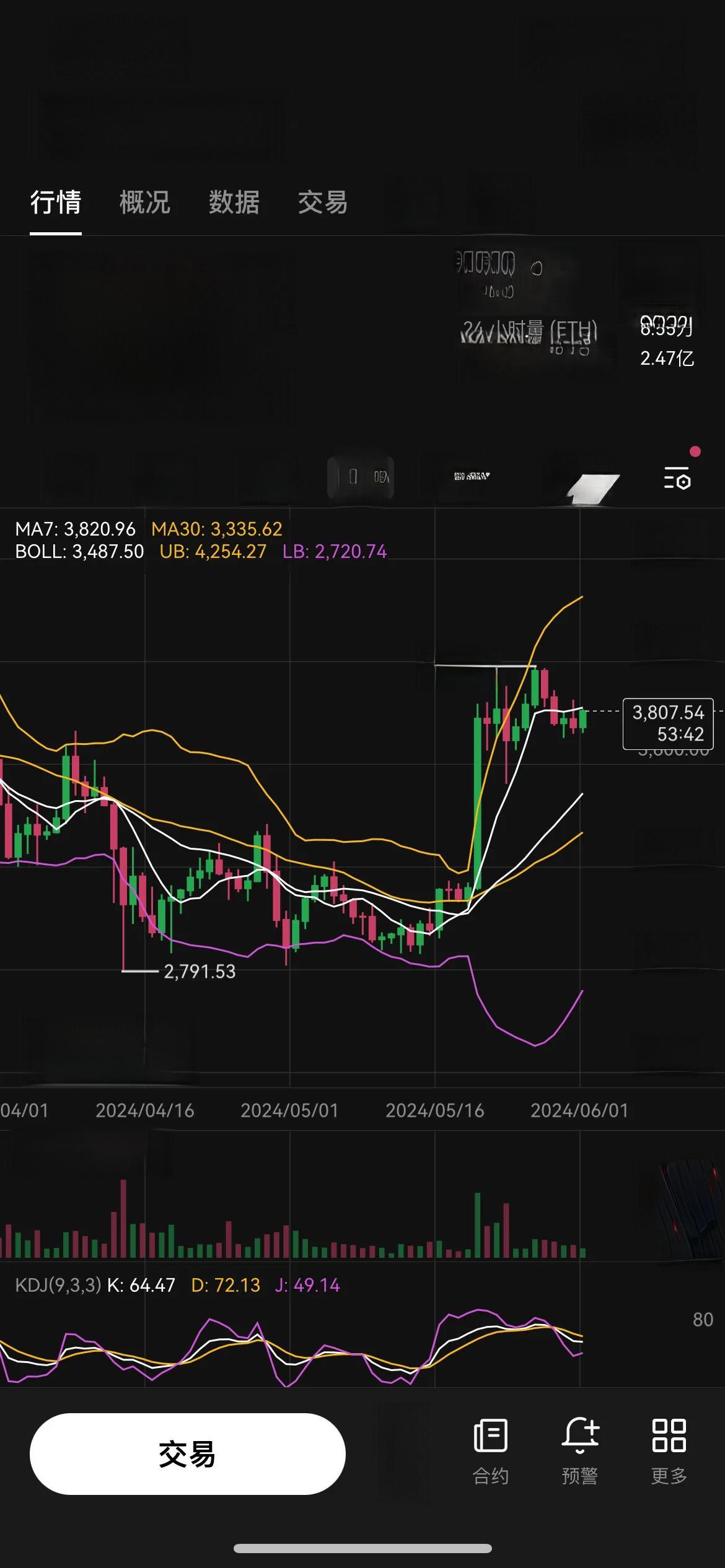Image resolution: width=725 pixels, height=1568 pixels.
Task: Click the 2.47亿 volume value
Action: point(667,359)
